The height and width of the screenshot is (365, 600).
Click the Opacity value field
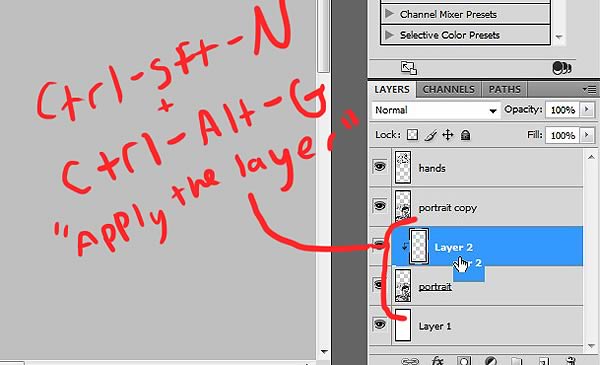tap(562, 110)
